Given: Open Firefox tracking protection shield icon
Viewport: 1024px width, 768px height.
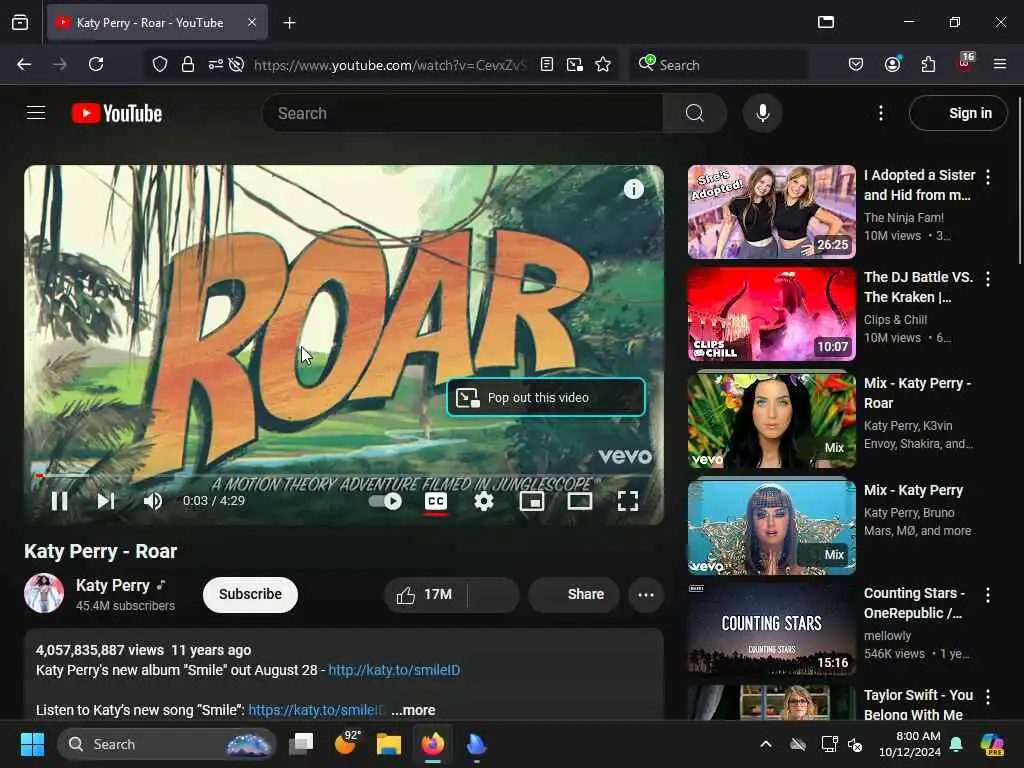Looking at the screenshot, I should coord(160,64).
